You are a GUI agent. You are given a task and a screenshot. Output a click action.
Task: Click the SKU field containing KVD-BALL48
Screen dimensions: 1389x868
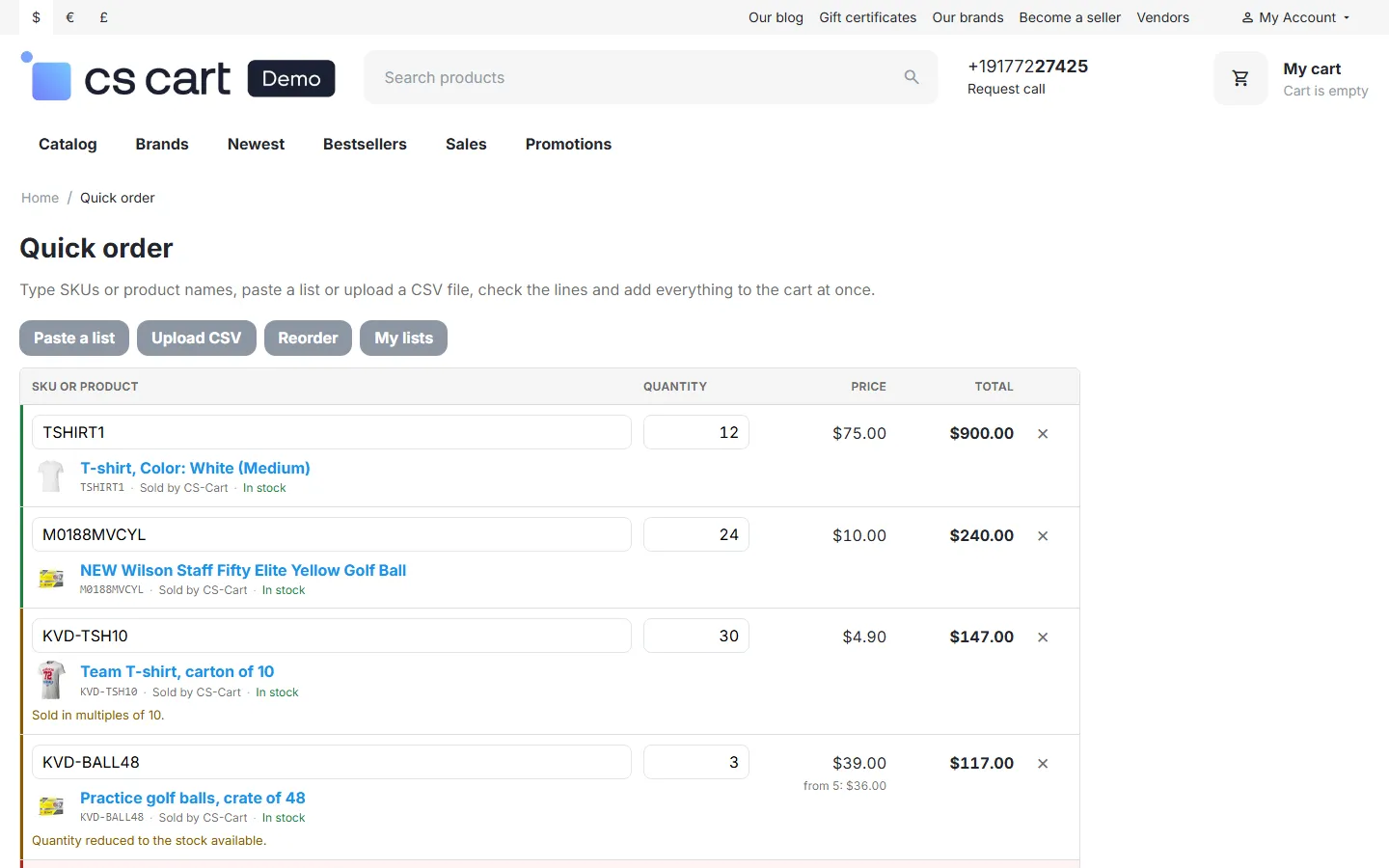[x=332, y=762]
